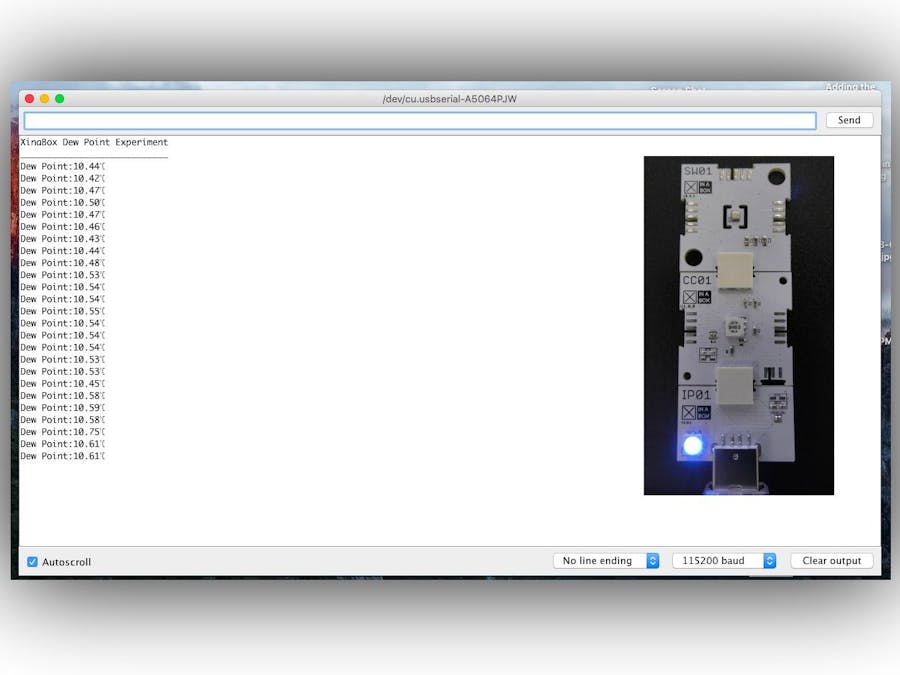
Task: Click the Dew Point:10.55 line
Action: [63, 311]
